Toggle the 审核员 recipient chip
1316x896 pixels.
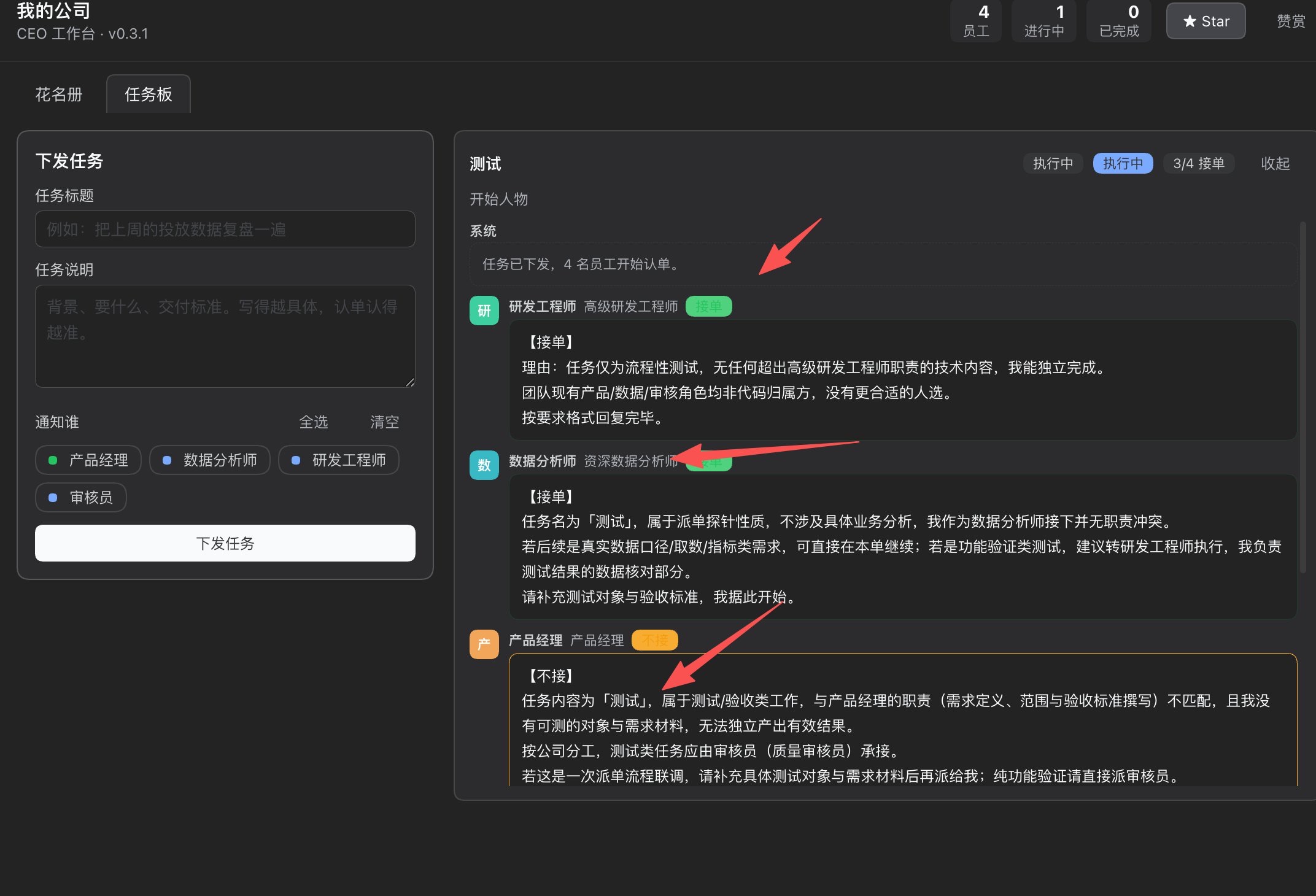coord(81,497)
